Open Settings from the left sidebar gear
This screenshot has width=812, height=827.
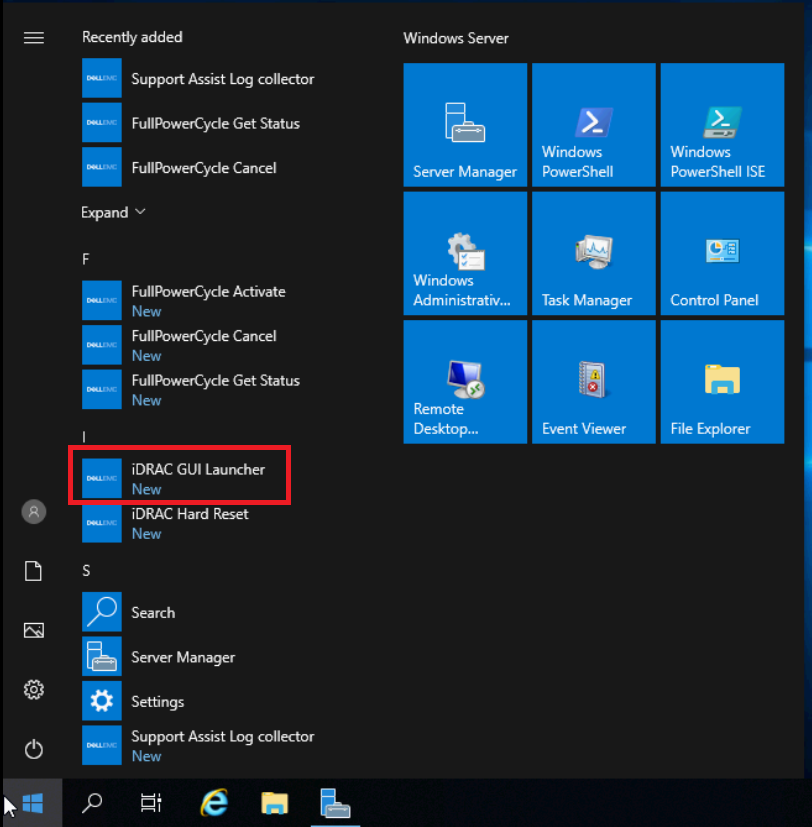[33, 689]
